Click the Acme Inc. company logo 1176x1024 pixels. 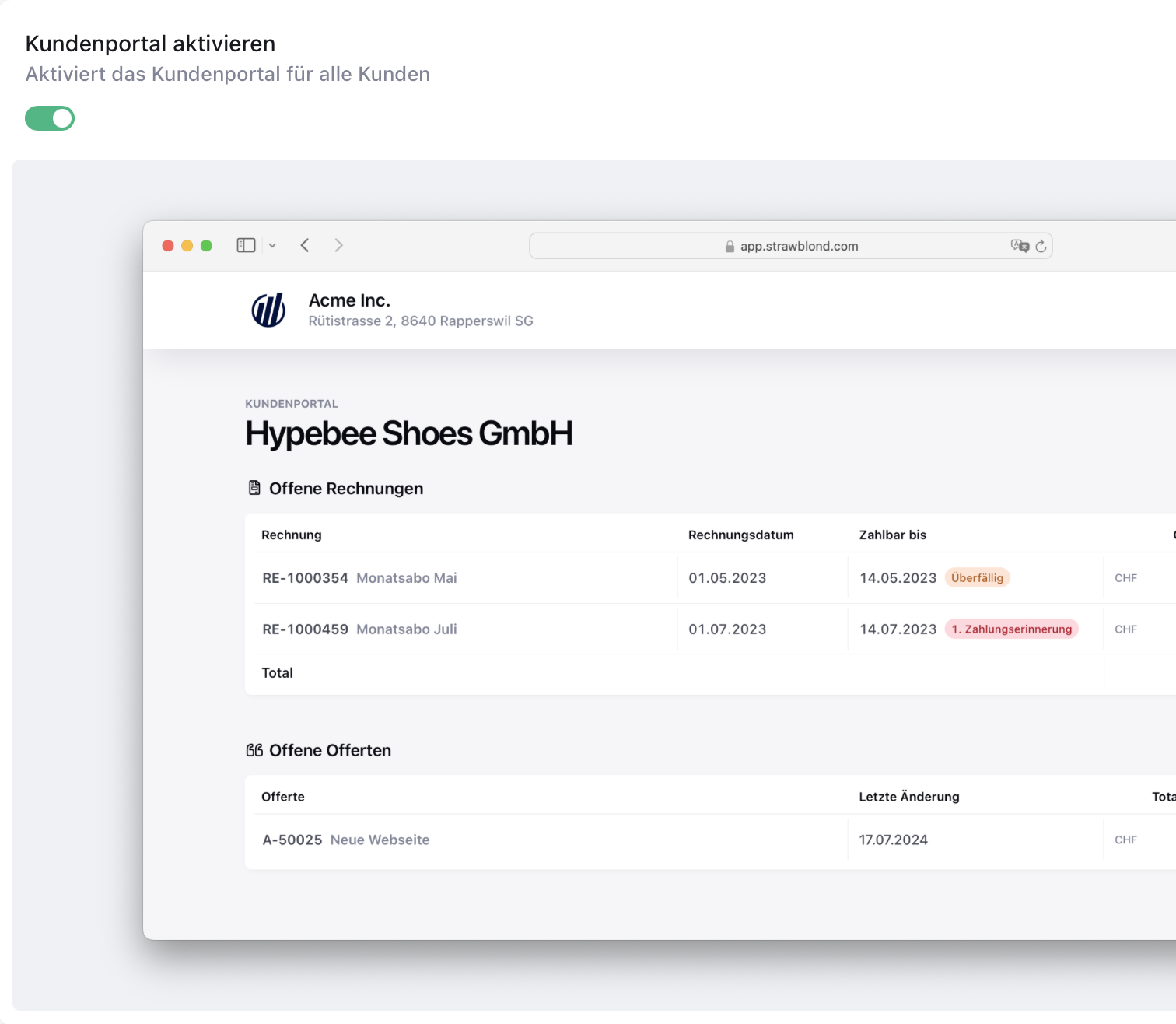click(x=268, y=310)
